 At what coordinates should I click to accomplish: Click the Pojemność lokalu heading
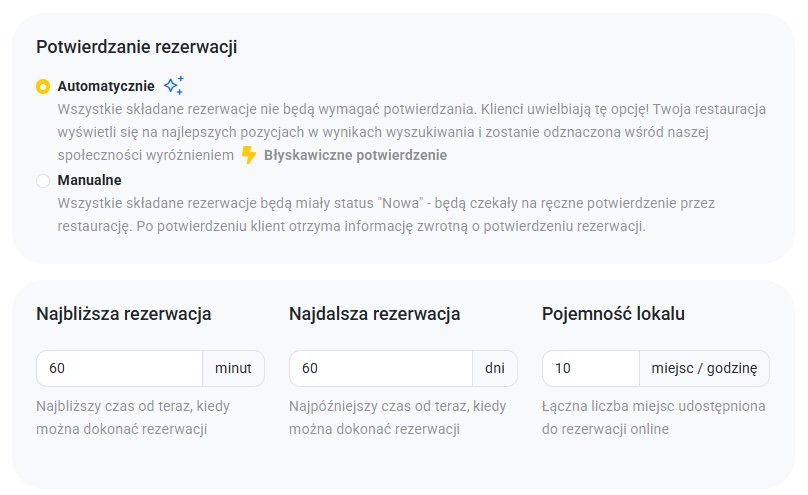pos(613,314)
